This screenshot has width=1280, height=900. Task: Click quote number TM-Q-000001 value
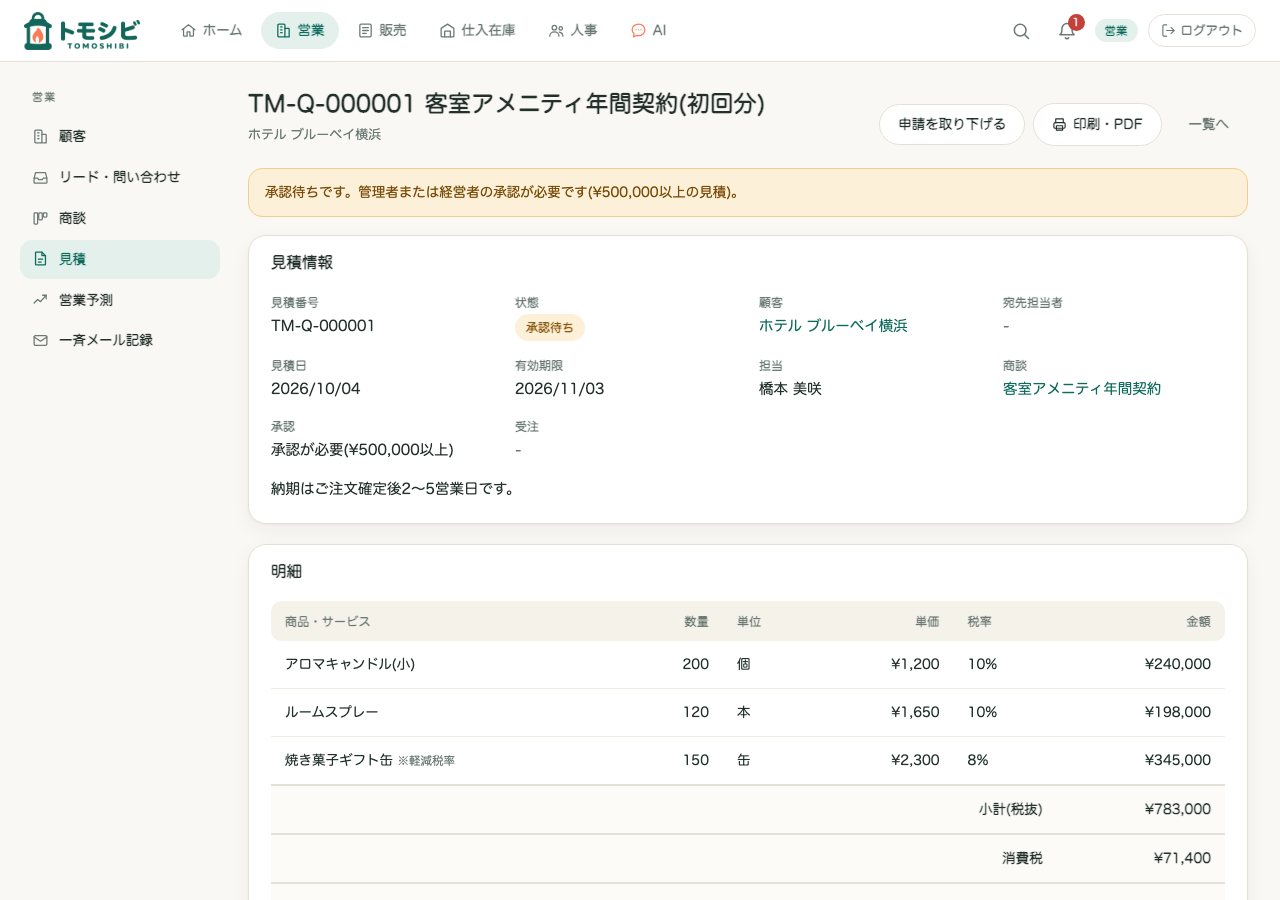pyautogui.click(x=323, y=326)
